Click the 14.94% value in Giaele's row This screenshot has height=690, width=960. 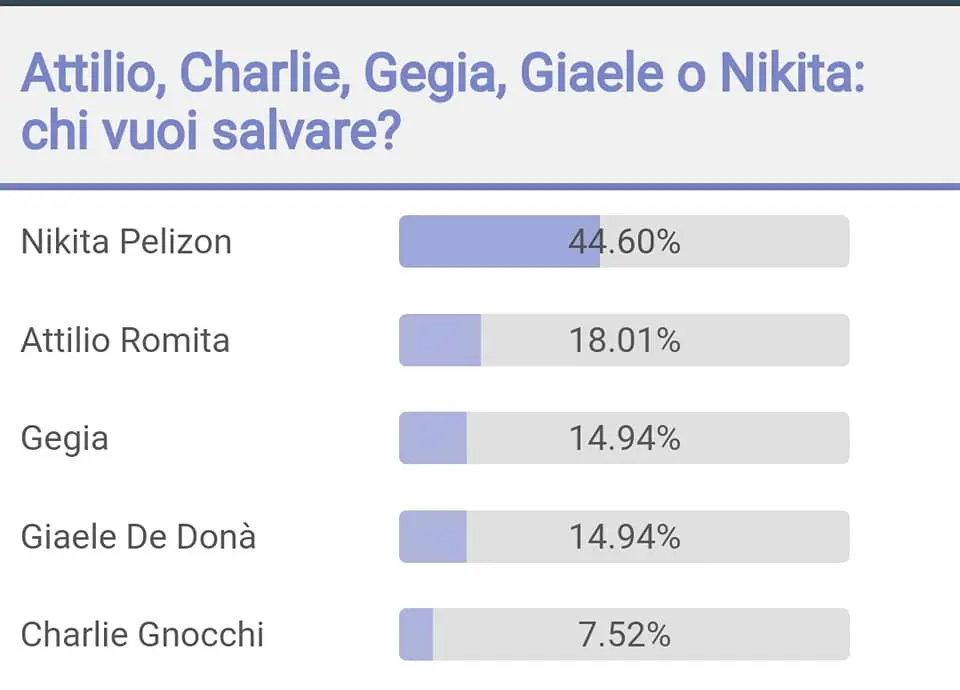pos(625,537)
